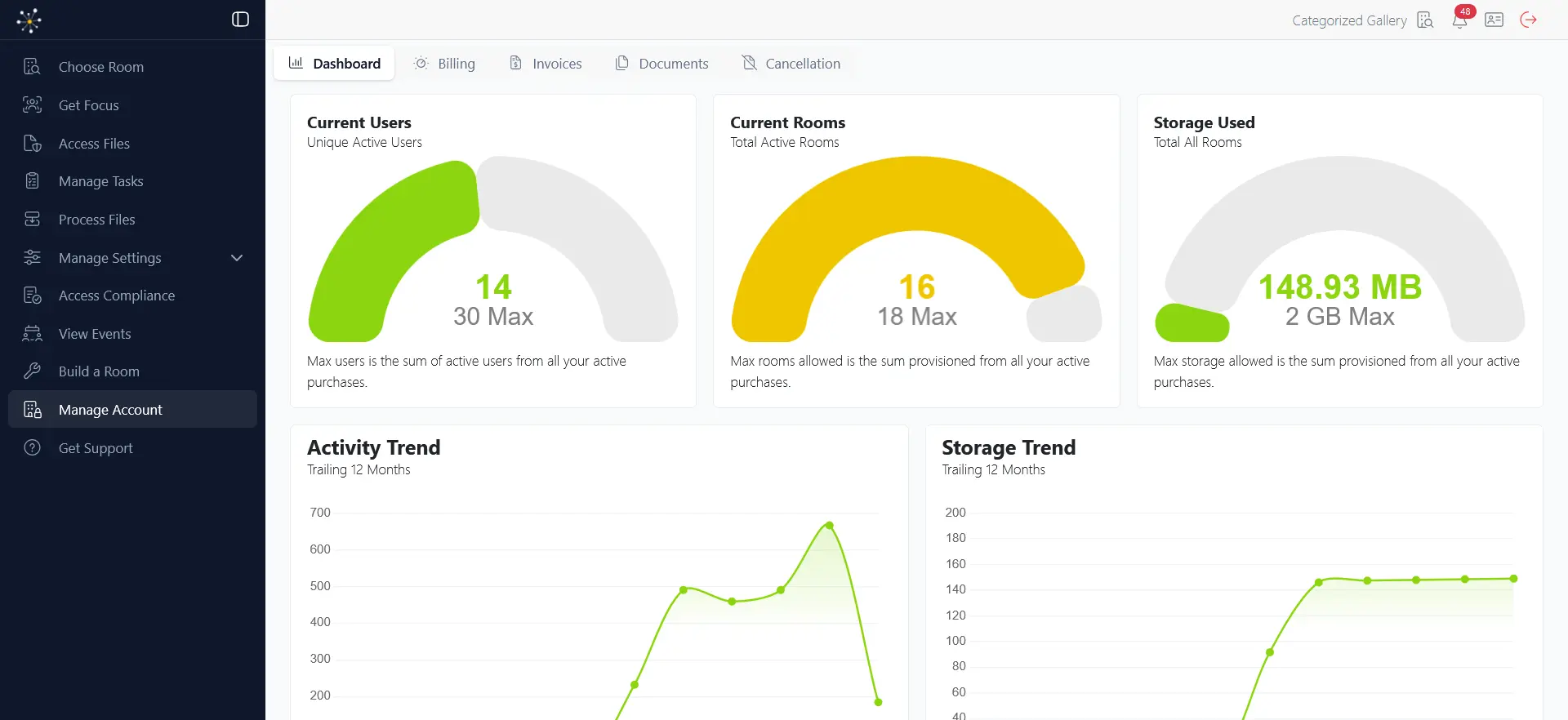Click the app logo in sidebar
1568x720 pixels.
[x=29, y=20]
